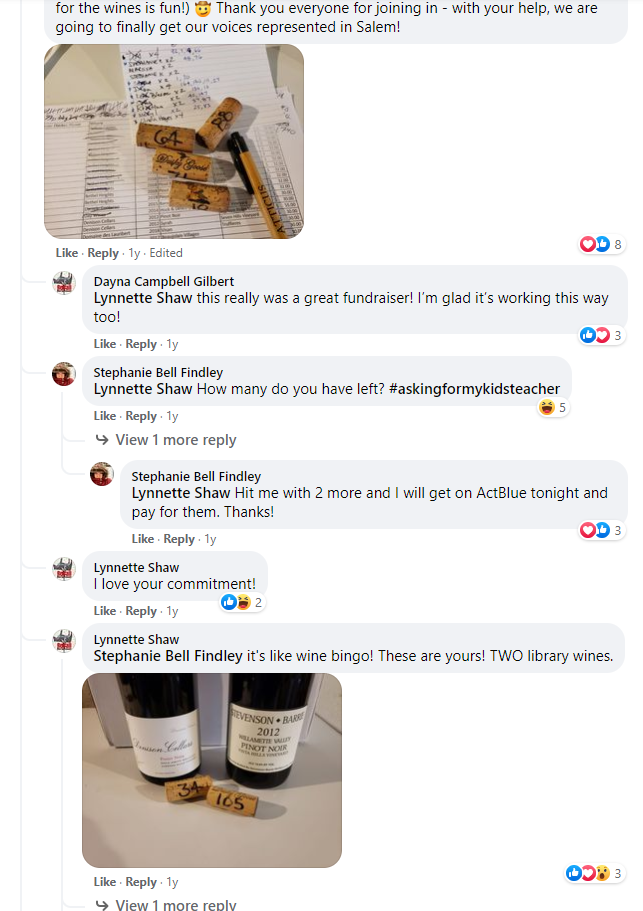Screen dimensions: 643x911
Task: Open the numbered corks photo
Action: coord(174,141)
